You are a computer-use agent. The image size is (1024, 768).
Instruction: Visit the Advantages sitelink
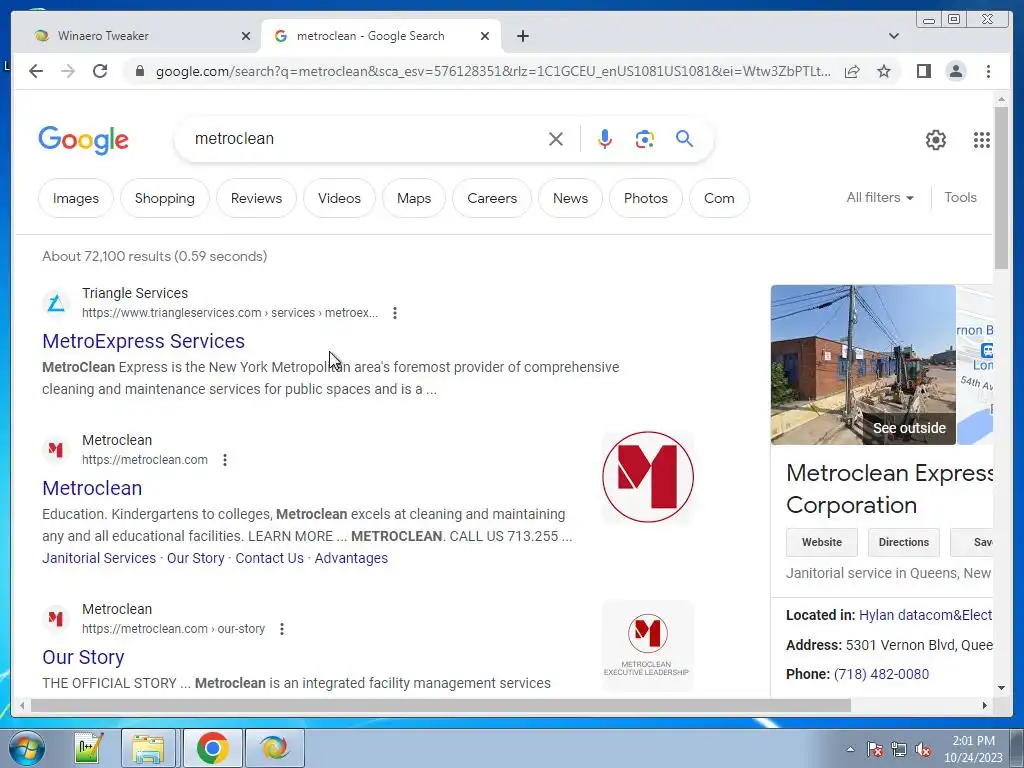click(x=351, y=558)
